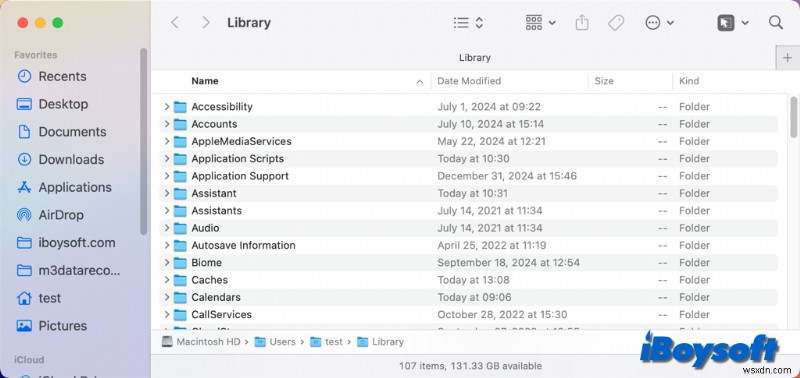Click the Search magnifier icon
The height and width of the screenshot is (378, 800).
[776, 22]
